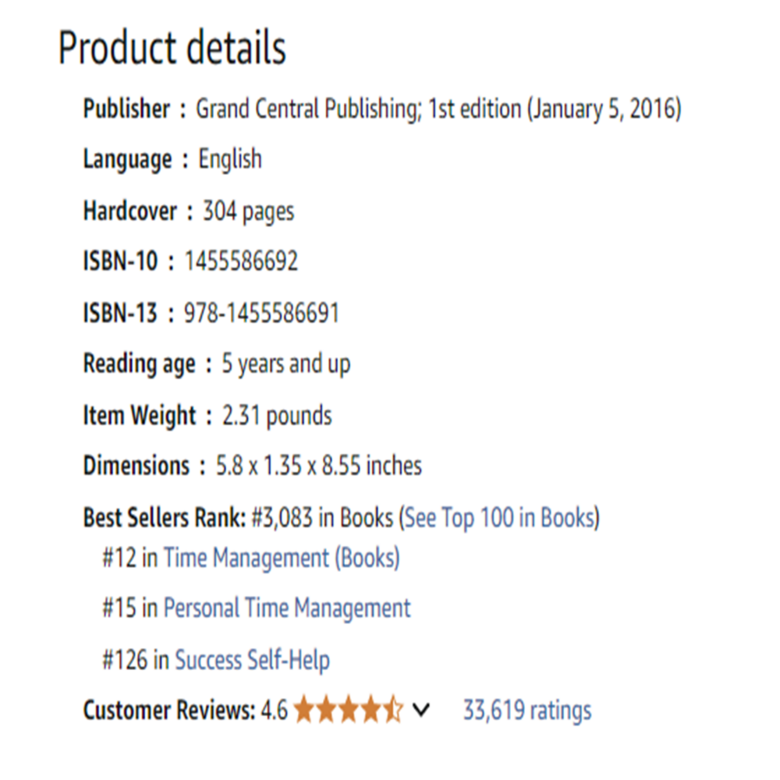Open the See Top 100 in Books link
This screenshot has height=780, width=780.
coord(500,518)
